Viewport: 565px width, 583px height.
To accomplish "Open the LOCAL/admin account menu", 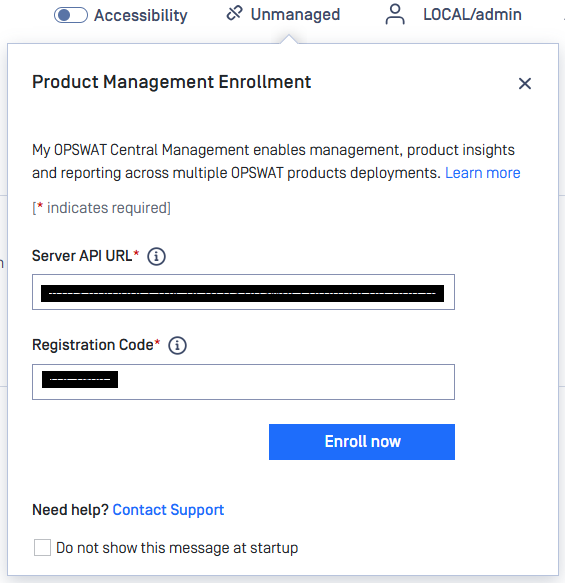I will 472,15.
